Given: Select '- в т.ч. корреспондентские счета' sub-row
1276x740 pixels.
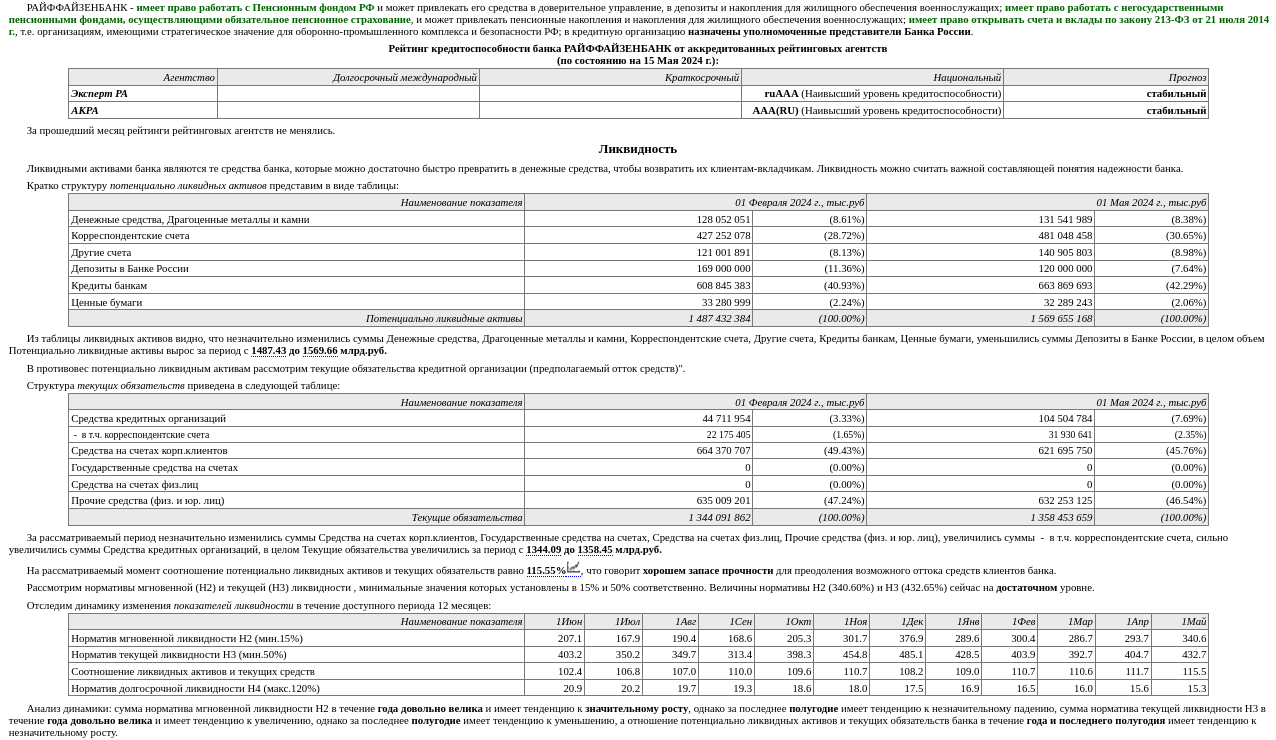Looking at the screenshot, I should [638, 434].
